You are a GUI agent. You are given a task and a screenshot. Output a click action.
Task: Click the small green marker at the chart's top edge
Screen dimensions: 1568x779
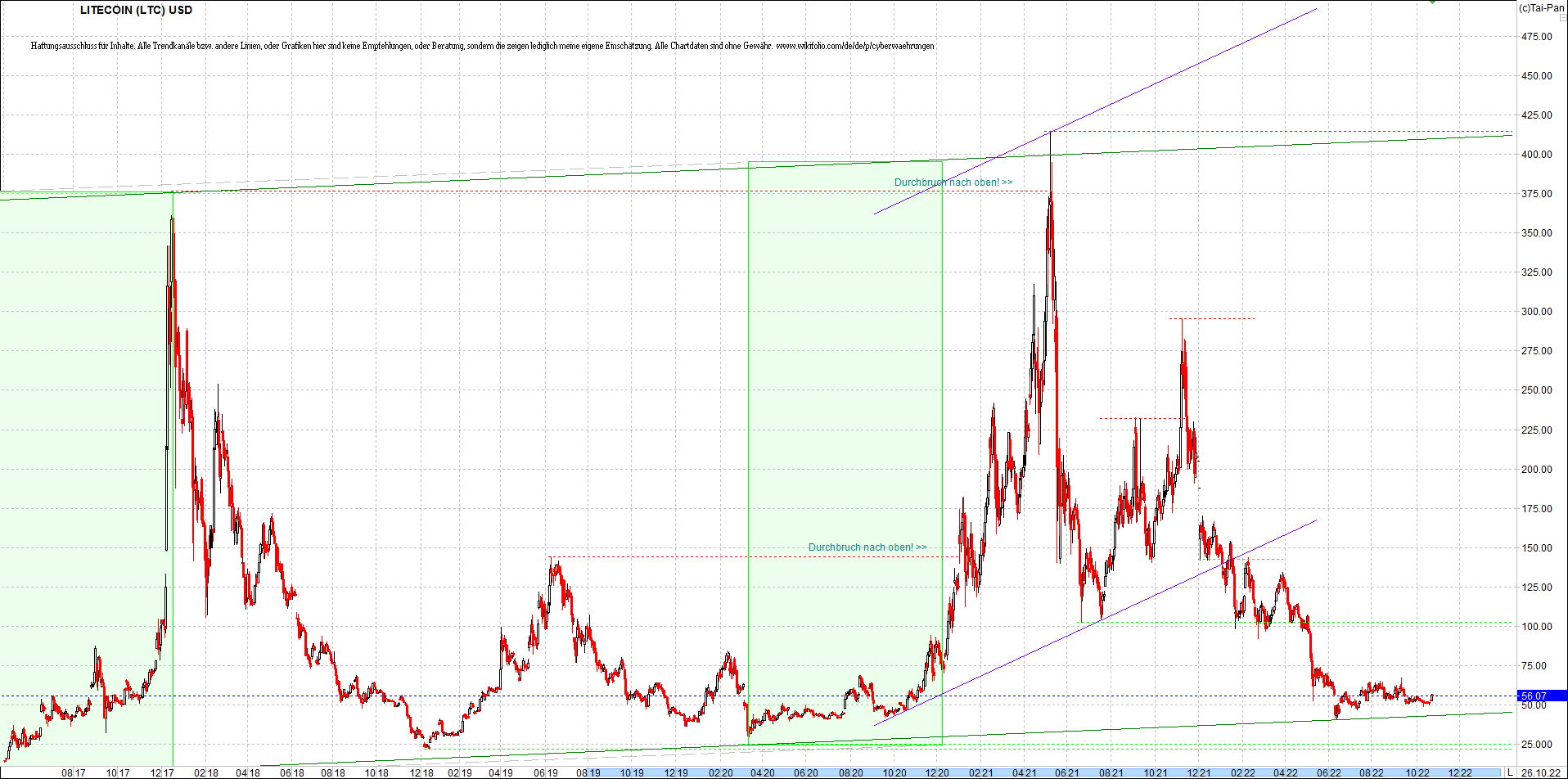[1432, 2]
